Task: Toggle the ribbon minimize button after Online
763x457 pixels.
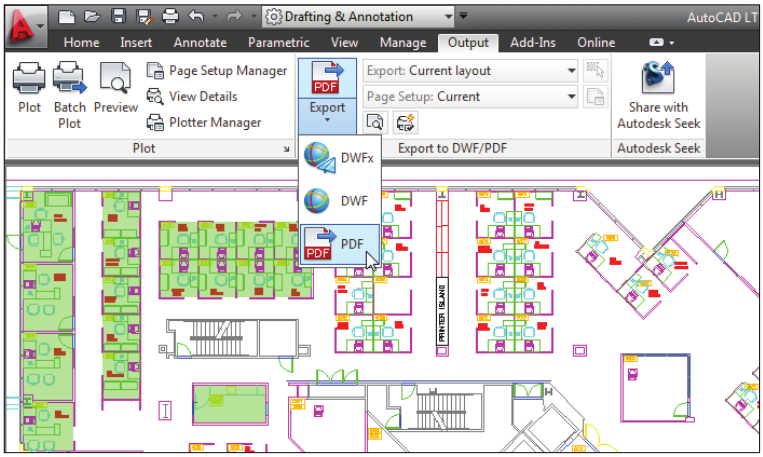Action: [656, 43]
